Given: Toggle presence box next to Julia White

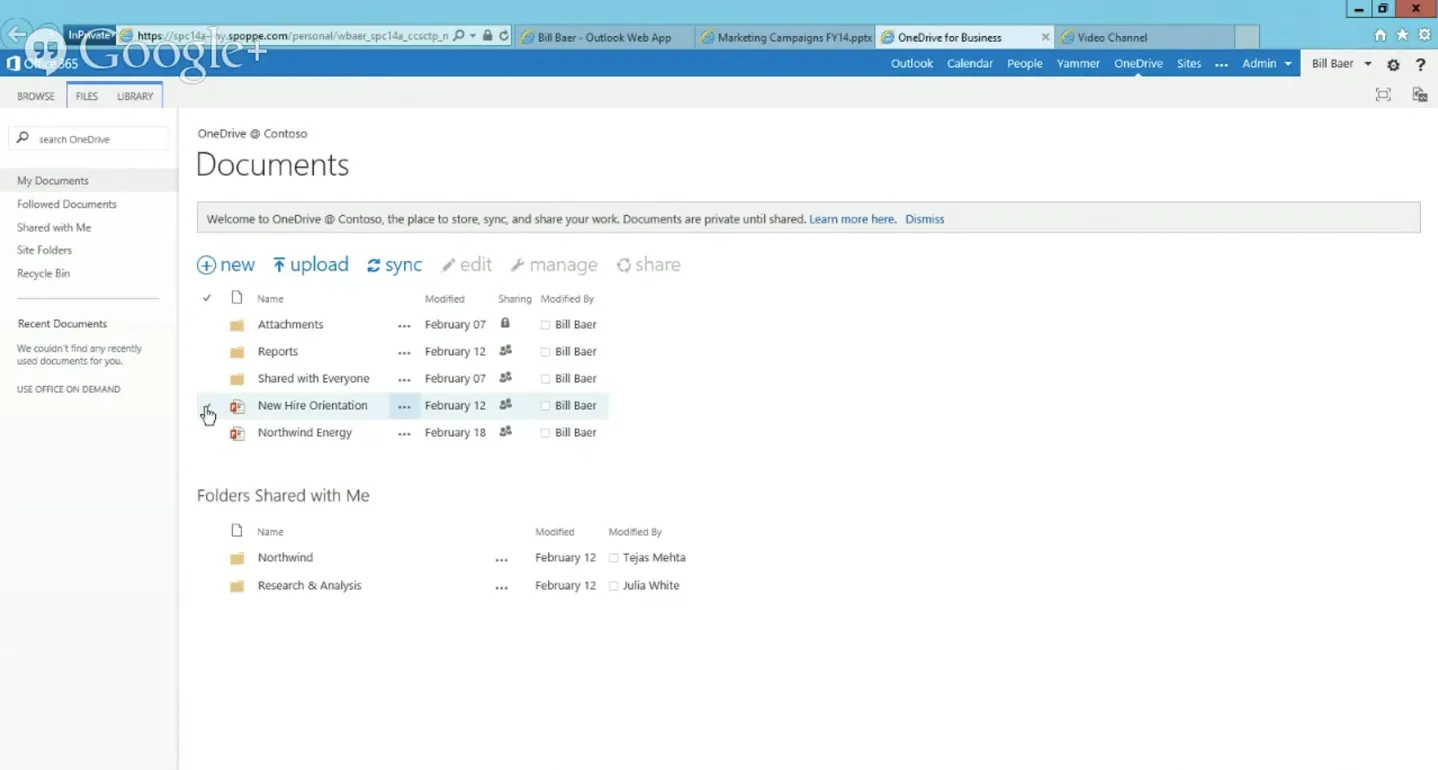Looking at the screenshot, I should coord(613,586).
